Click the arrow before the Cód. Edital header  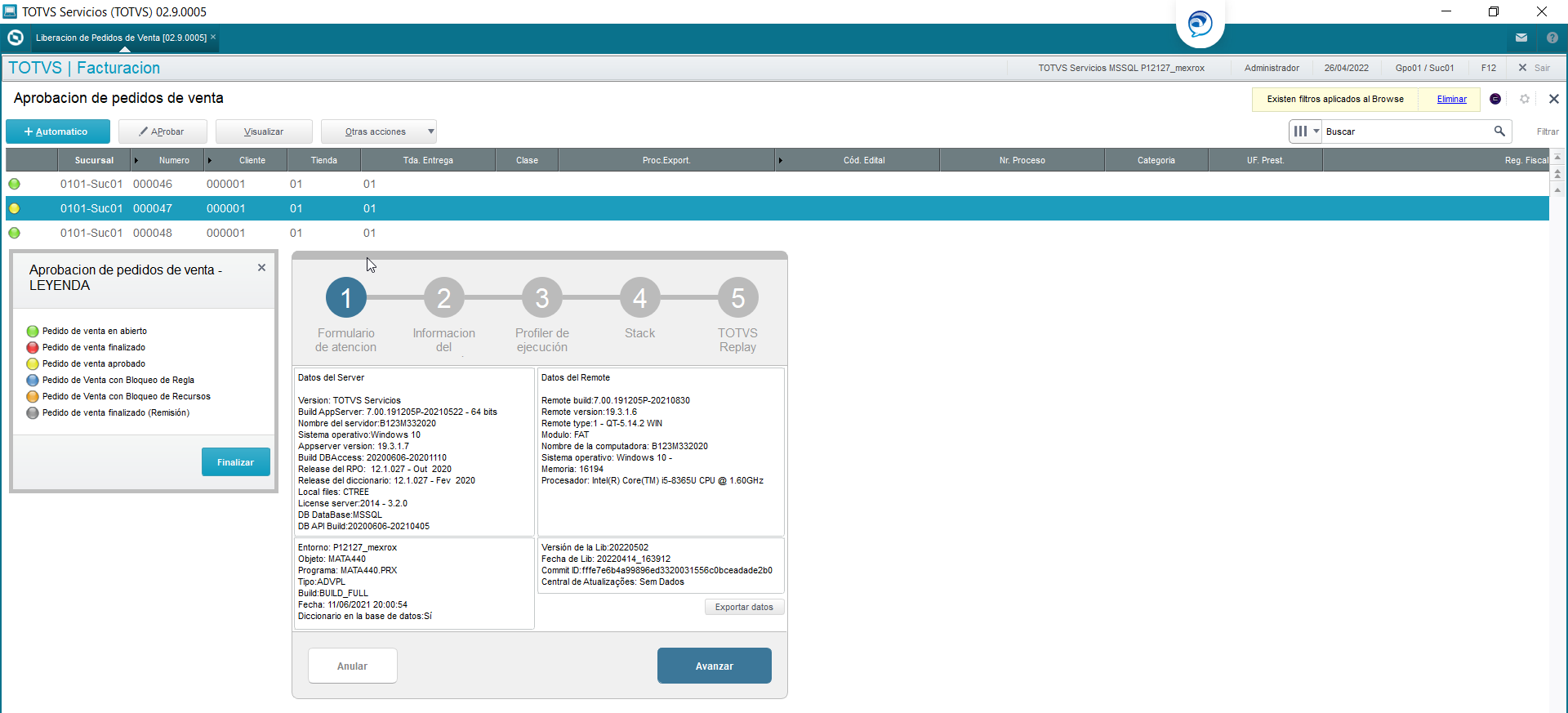point(781,160)
